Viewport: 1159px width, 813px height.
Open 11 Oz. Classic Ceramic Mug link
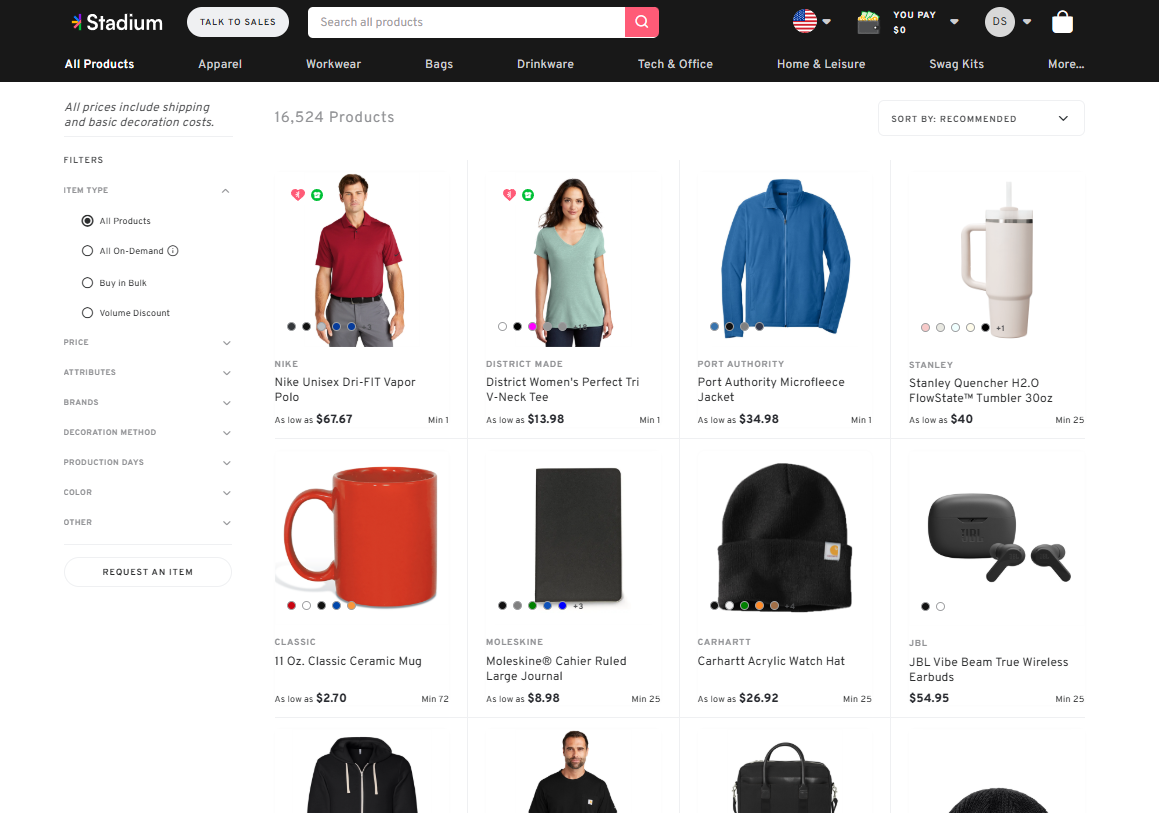point(348,661)
